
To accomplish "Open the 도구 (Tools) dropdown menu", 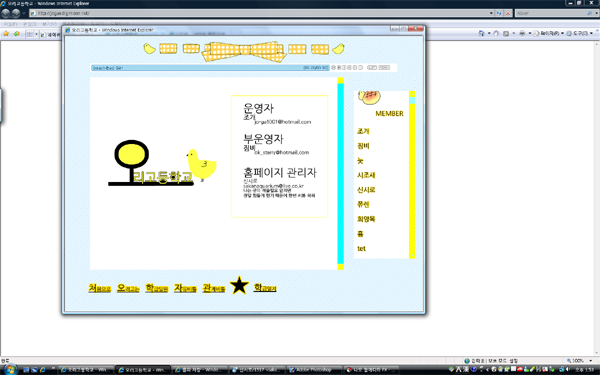I will [580, 34].
